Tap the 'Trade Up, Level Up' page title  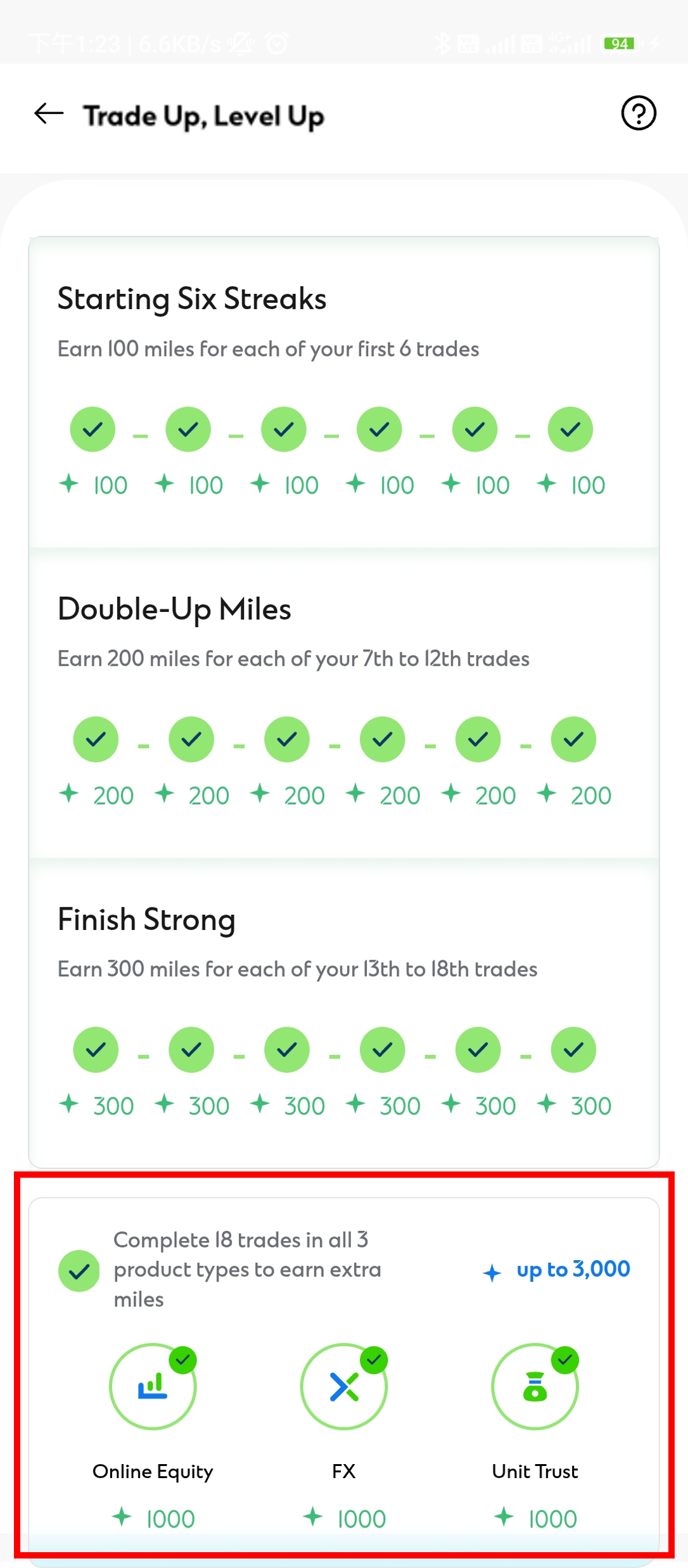tap(203, 116)
